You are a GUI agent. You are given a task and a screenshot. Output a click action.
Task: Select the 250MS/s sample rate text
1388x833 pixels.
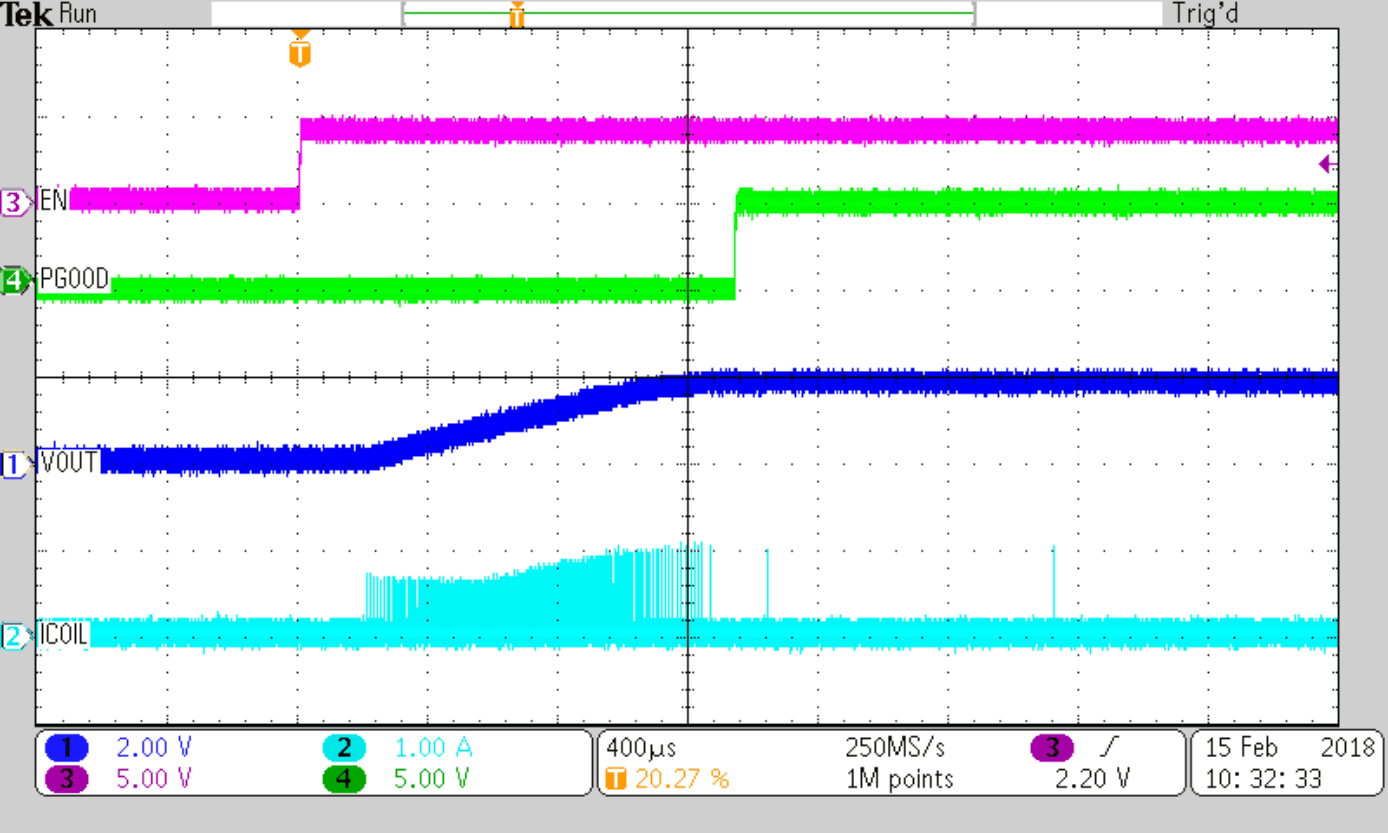pos(896,747)
